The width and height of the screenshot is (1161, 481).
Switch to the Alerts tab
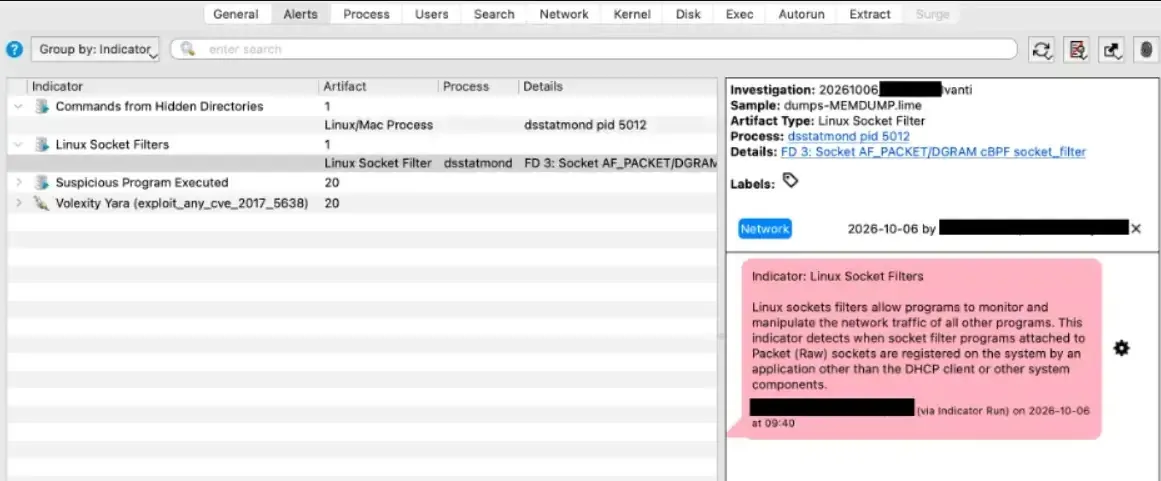(x=301, y=14)
